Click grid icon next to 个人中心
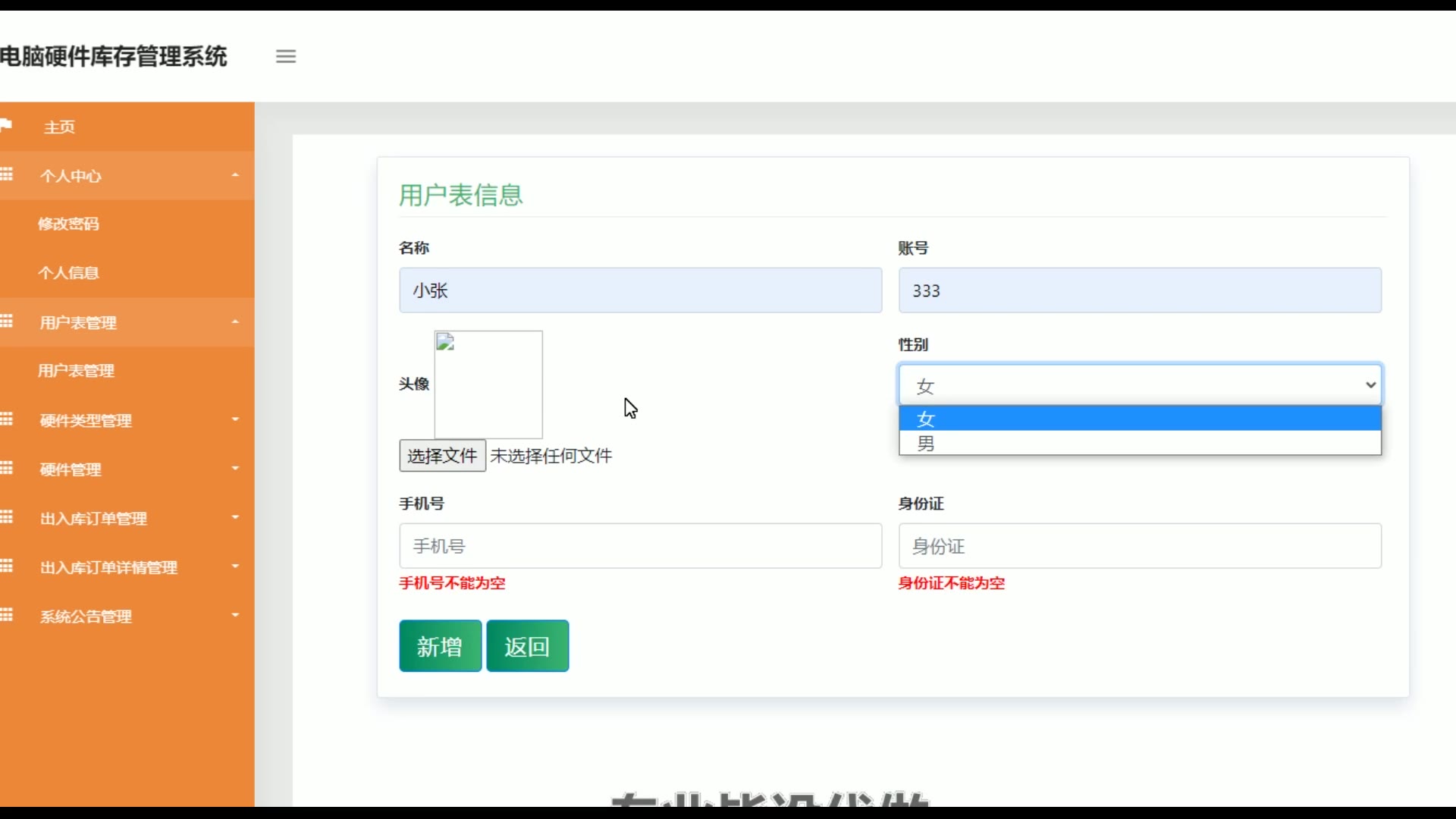1456x819 pixels. coord(7,174)
